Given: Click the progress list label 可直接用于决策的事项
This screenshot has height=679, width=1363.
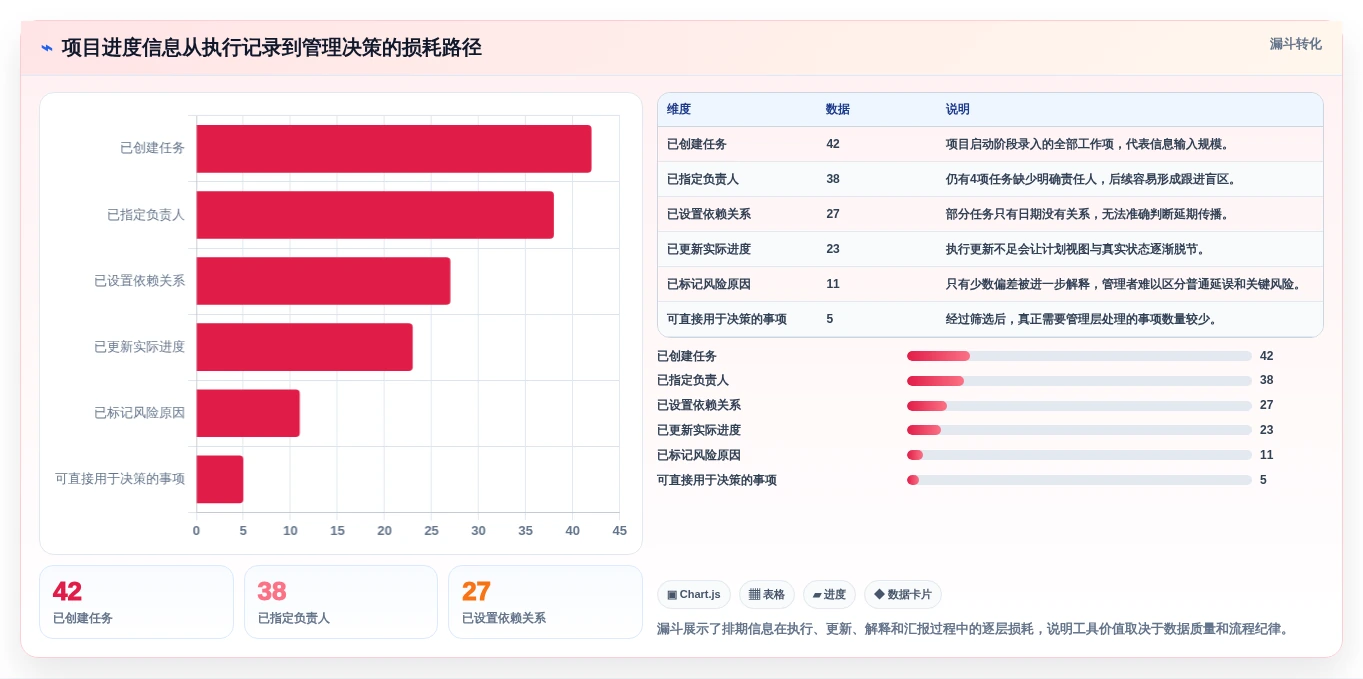Looking at the screenshot, I should (x=717, y=480).
